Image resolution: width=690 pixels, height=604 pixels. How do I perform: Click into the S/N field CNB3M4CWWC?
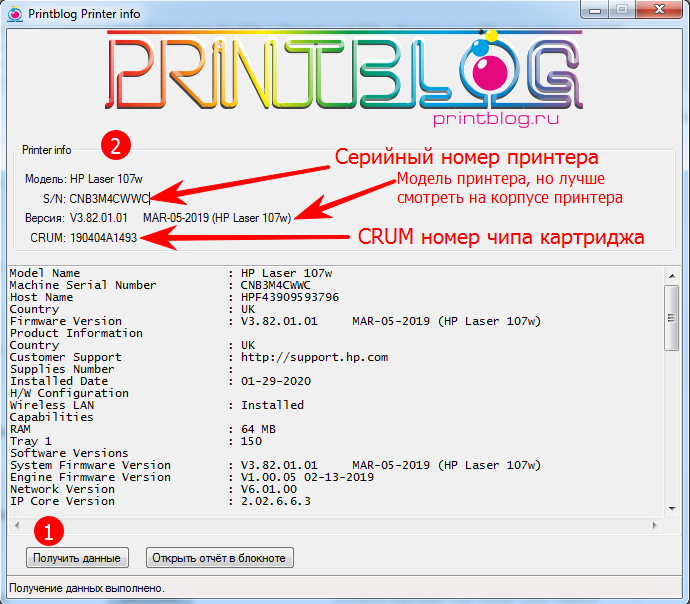[109, 199]
